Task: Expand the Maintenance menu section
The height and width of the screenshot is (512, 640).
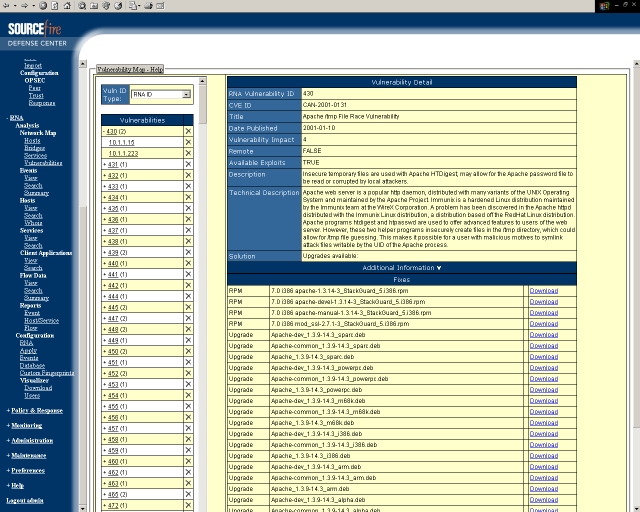Action: (x=27, y=456)
